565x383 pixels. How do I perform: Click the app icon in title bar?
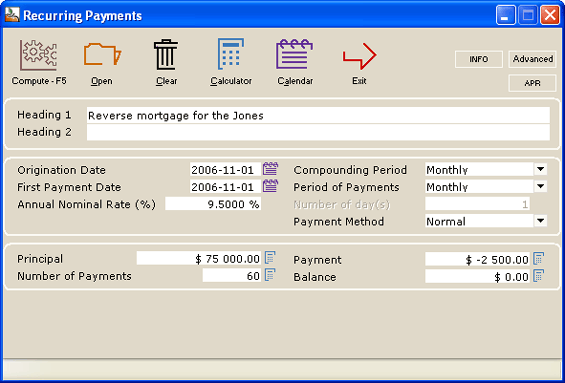(12, 15)
